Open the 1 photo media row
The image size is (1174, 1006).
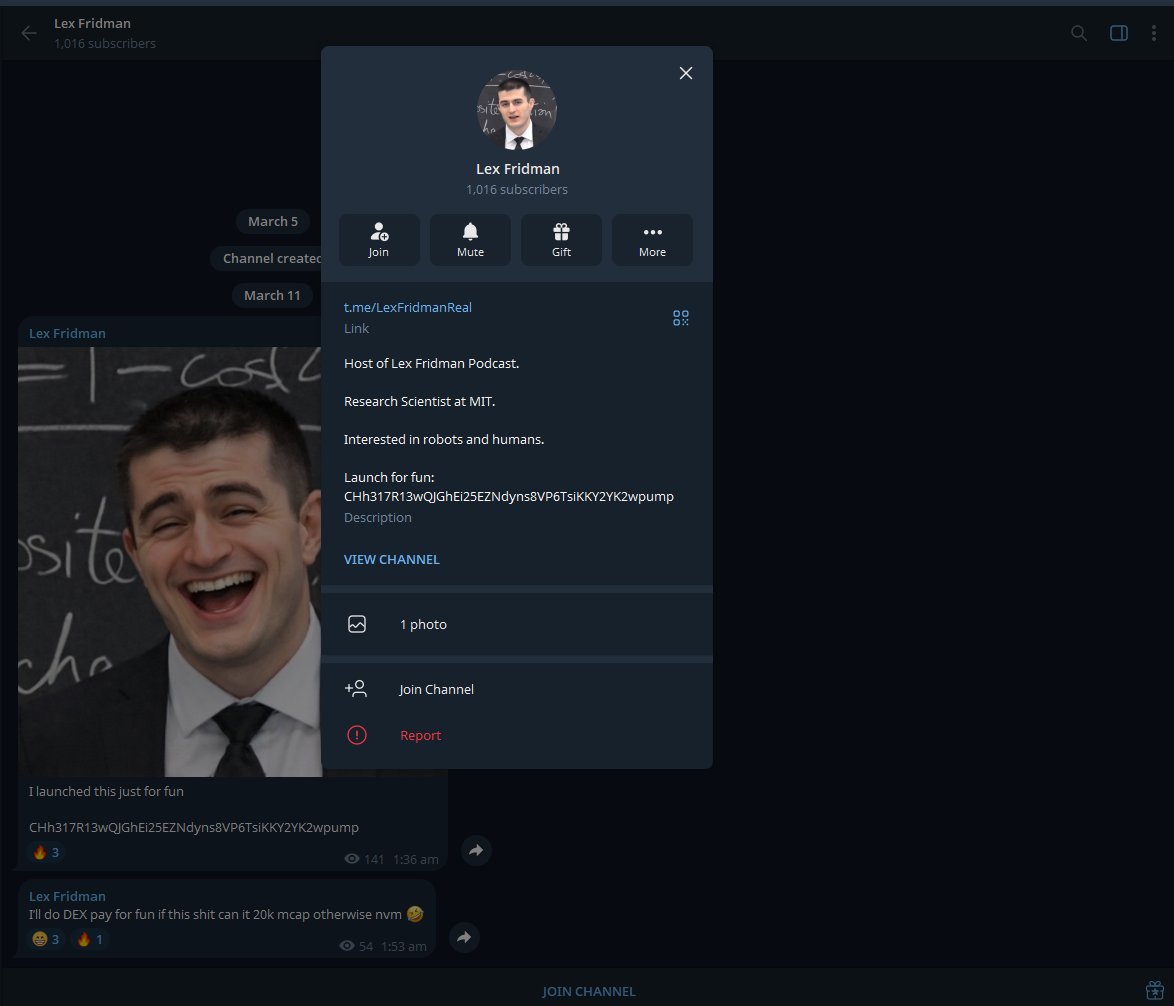pyautogui.click(x=517, y=624)
